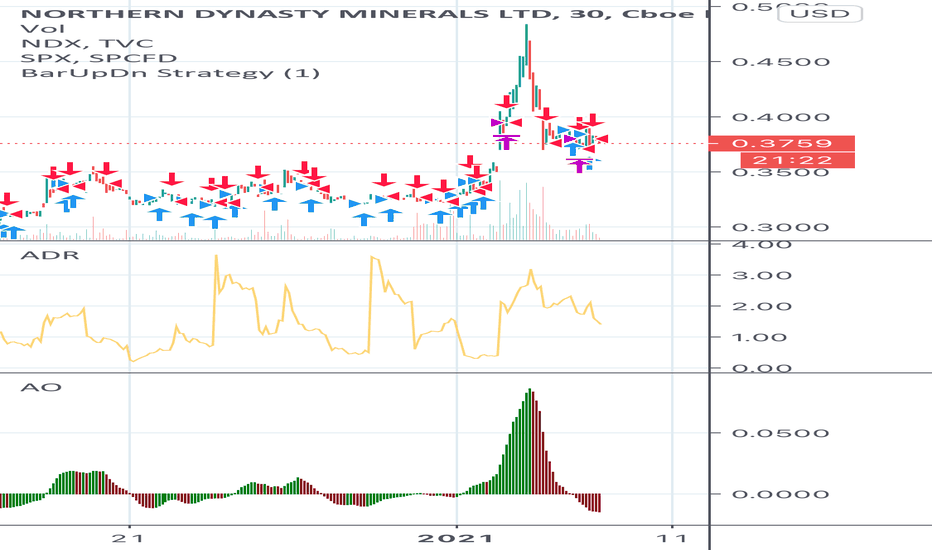The image size is (932, 550).
Task: Click the USD currency button
Action: (820, 13)
